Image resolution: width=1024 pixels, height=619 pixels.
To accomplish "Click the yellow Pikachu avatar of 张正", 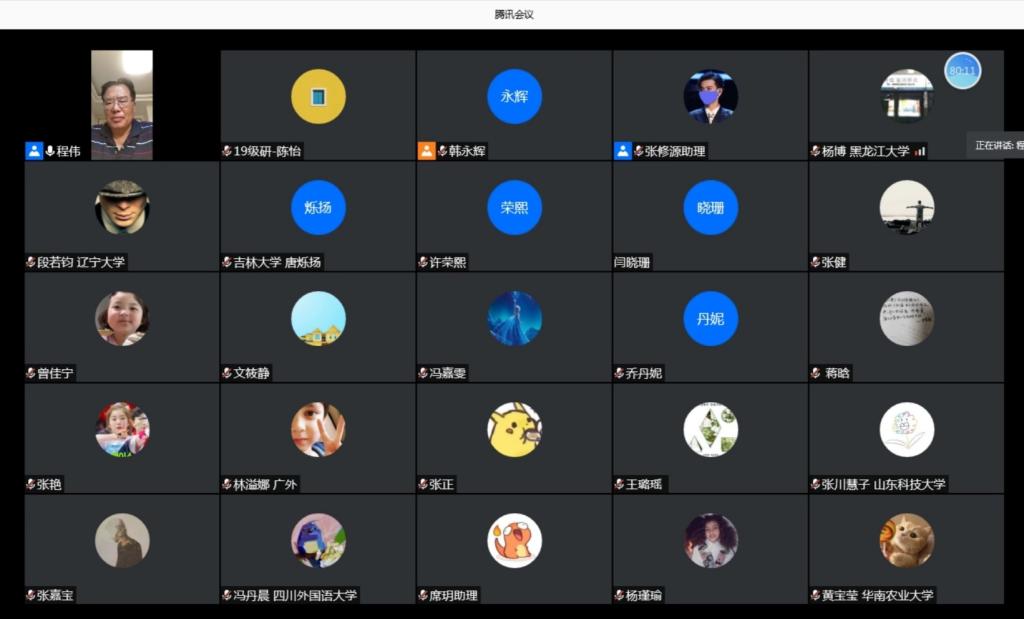I will tap(514, 430).
